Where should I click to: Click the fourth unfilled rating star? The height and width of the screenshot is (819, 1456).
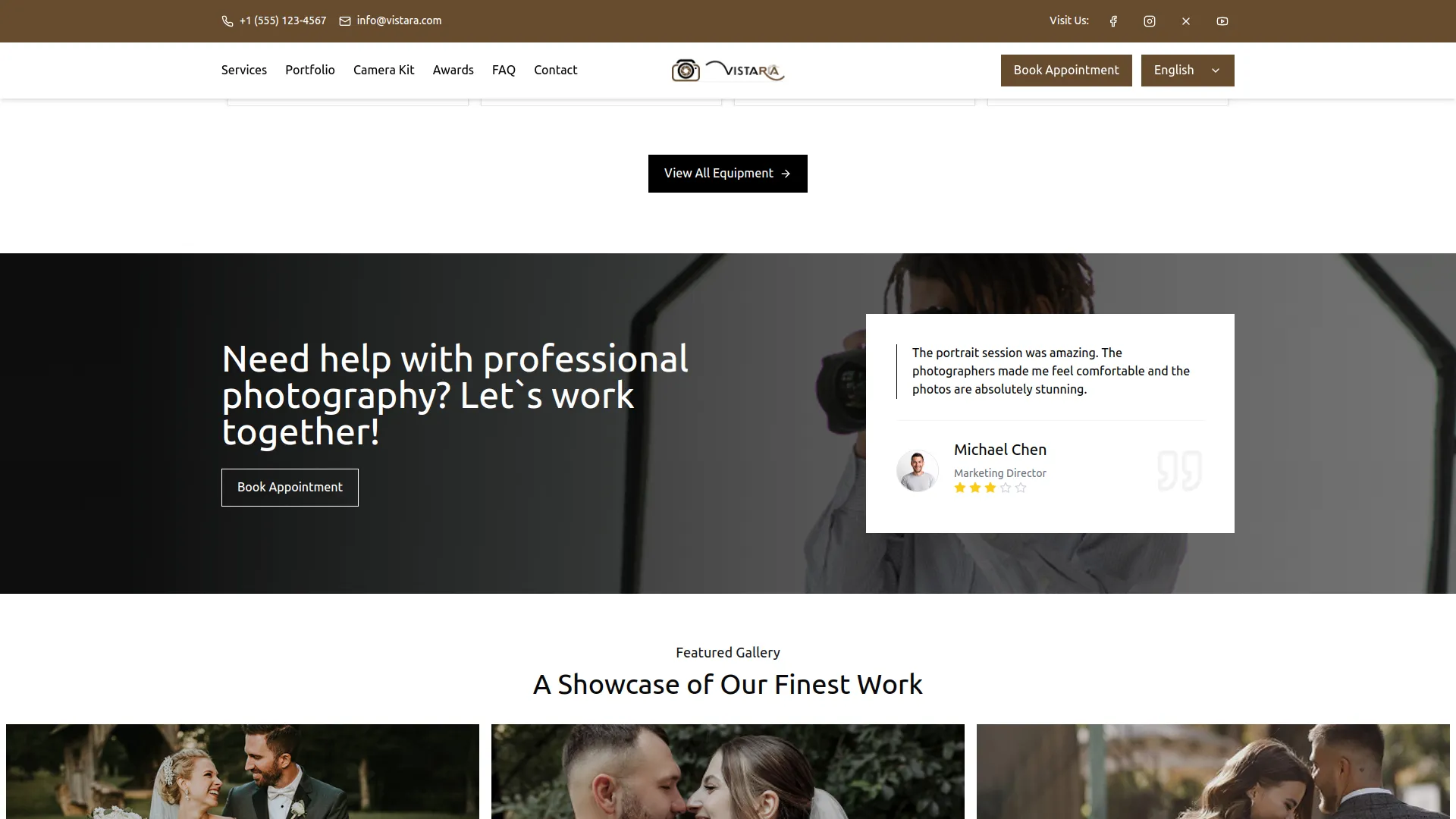click(1005, 488)
